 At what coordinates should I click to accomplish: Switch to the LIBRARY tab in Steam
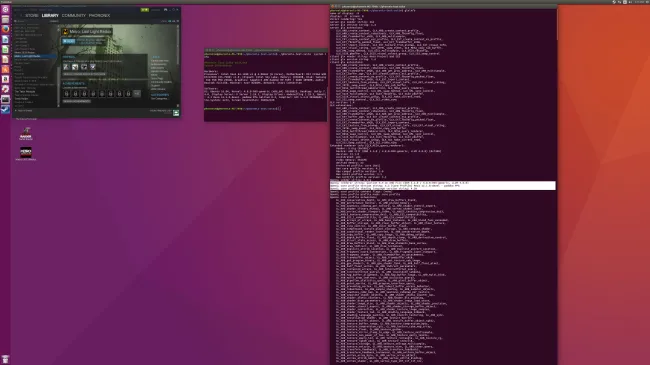pyautogui.click(x=50, y=16)
